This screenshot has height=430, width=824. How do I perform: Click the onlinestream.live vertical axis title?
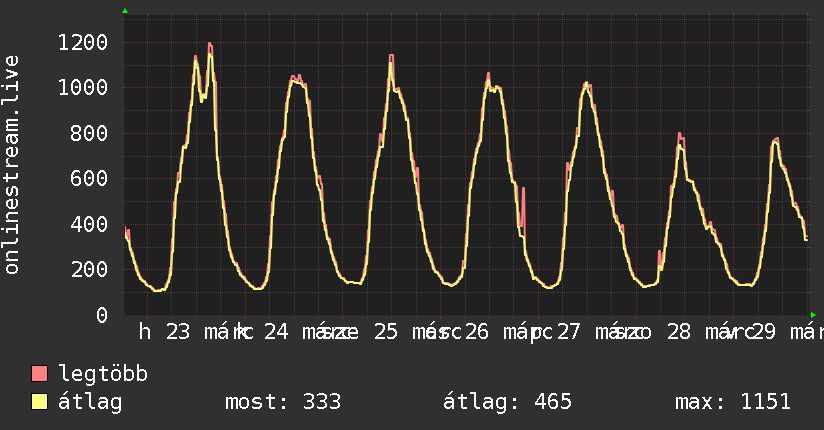[x=11, y=165]
